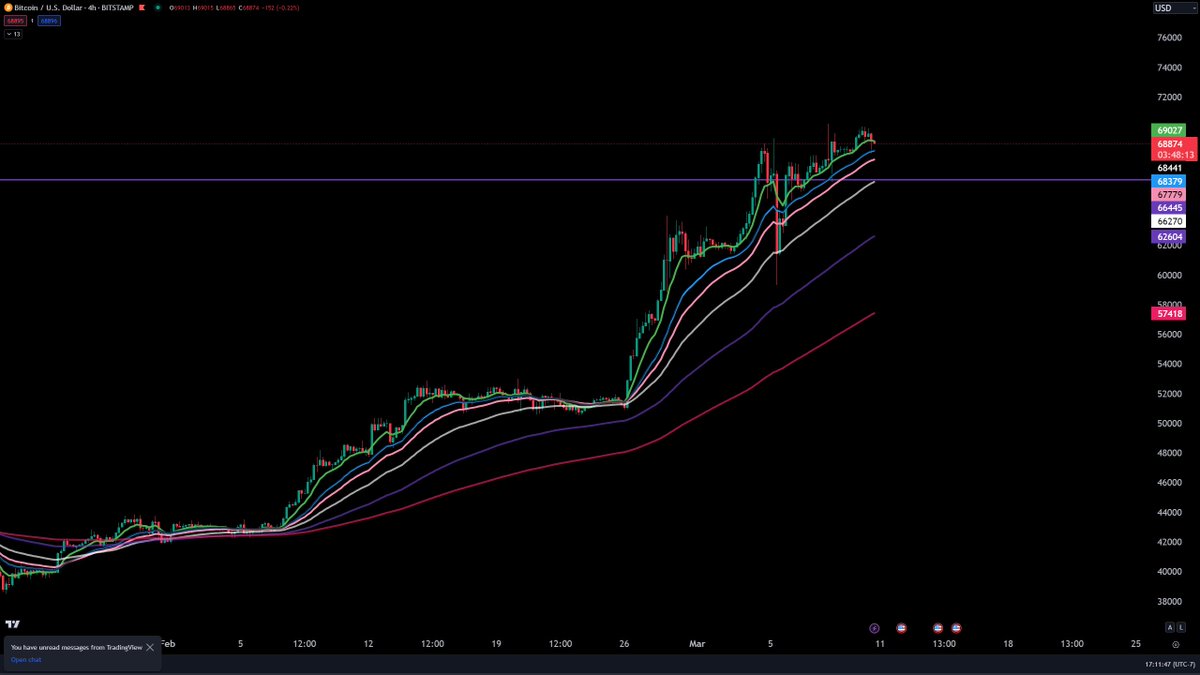This screenshot has height=675, width=1200.
Task: Click the purple funding event icon on the timeline
Action: [873, 627]
